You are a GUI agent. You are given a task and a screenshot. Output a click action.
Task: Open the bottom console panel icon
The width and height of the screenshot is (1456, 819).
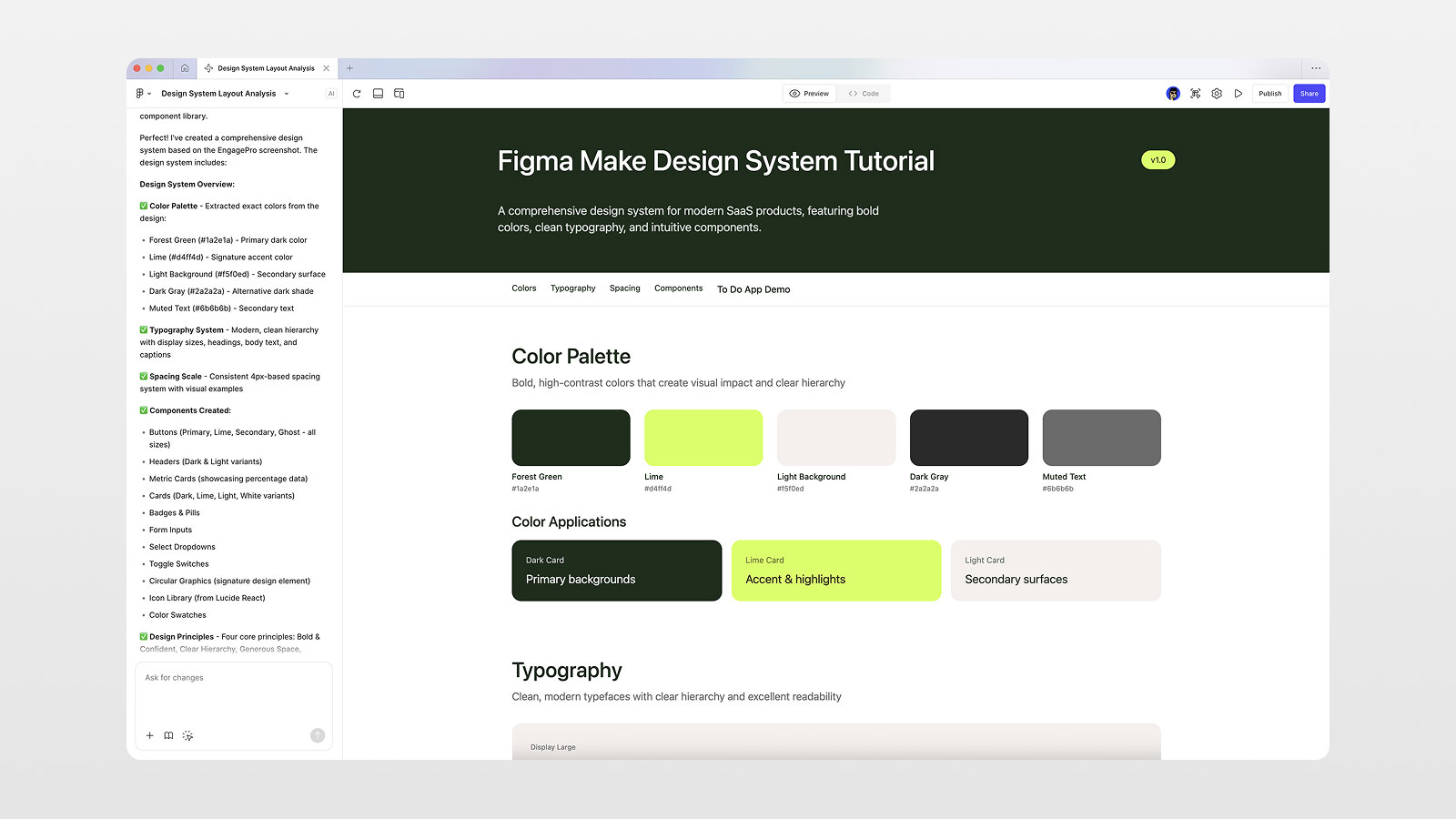click(x=378, y=93)
